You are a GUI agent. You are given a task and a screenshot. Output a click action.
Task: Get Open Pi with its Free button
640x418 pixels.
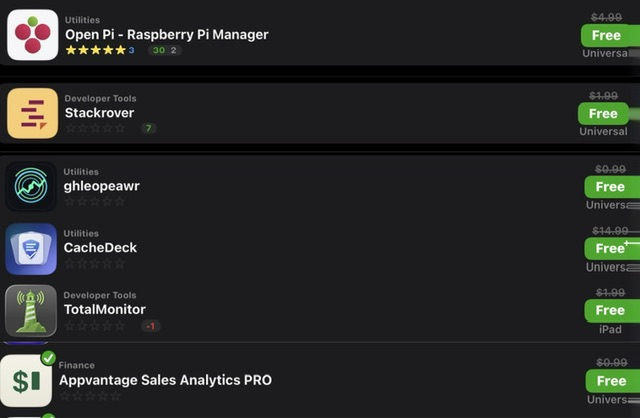pos(607,36)
